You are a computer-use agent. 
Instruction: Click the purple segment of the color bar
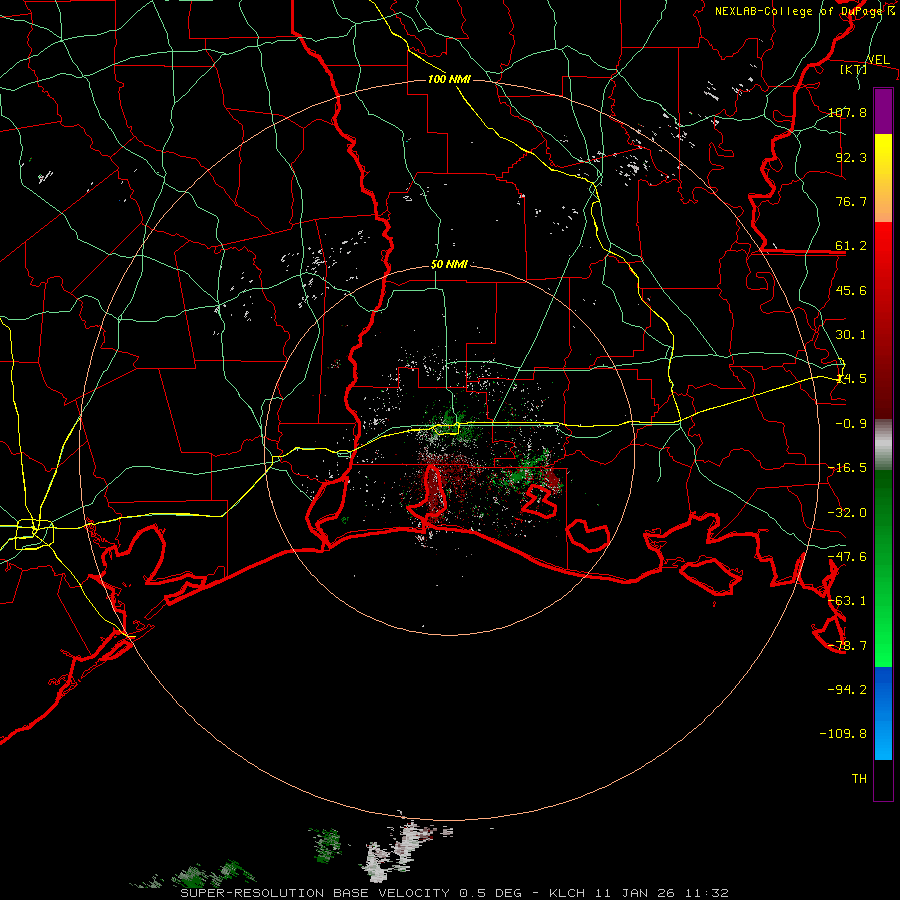pos(883,112)
